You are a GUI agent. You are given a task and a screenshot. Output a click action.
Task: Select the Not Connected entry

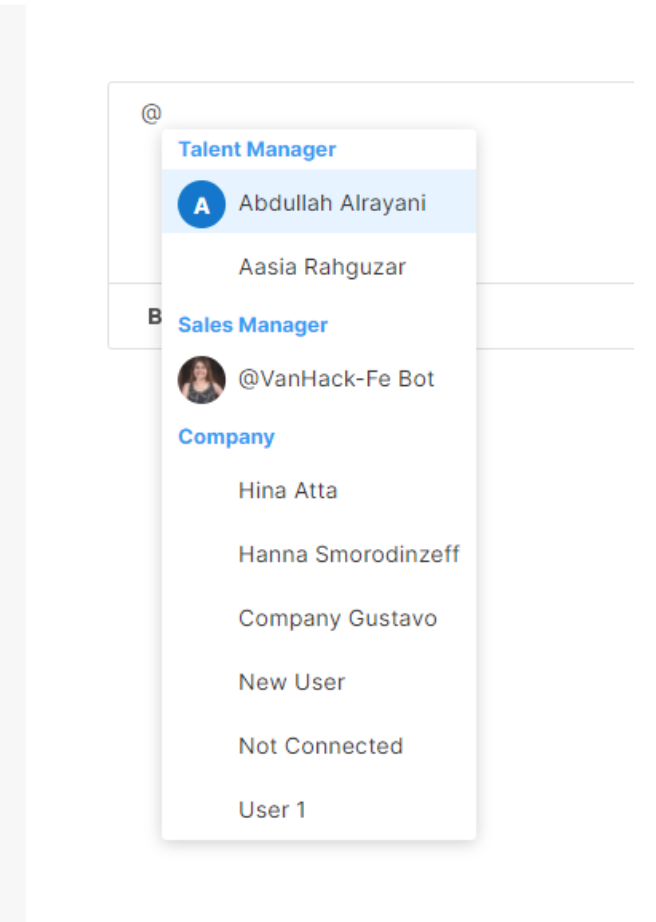coord(319,746)
